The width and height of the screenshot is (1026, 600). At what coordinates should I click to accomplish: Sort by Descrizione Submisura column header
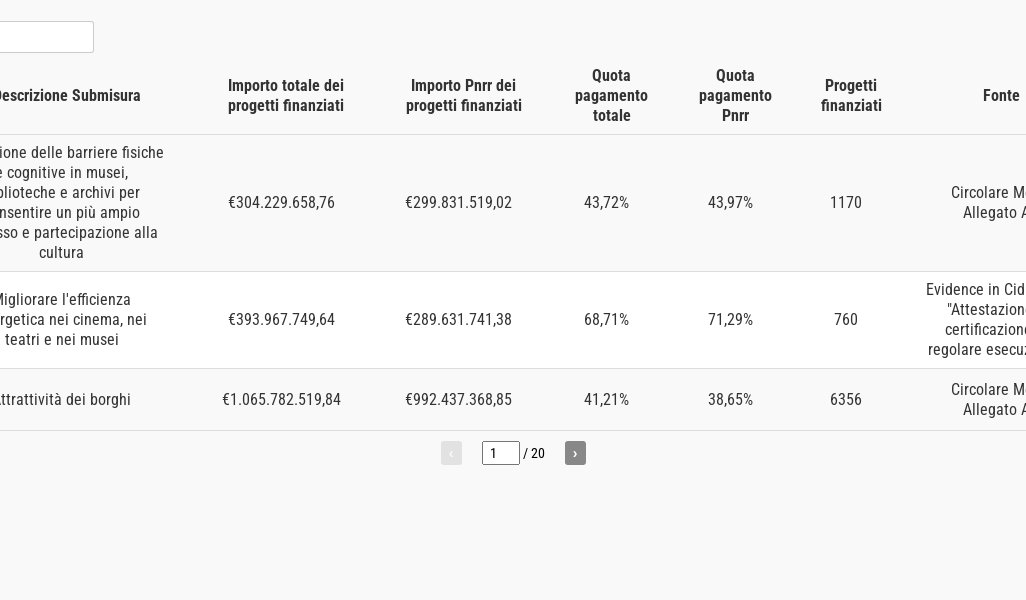68,96
